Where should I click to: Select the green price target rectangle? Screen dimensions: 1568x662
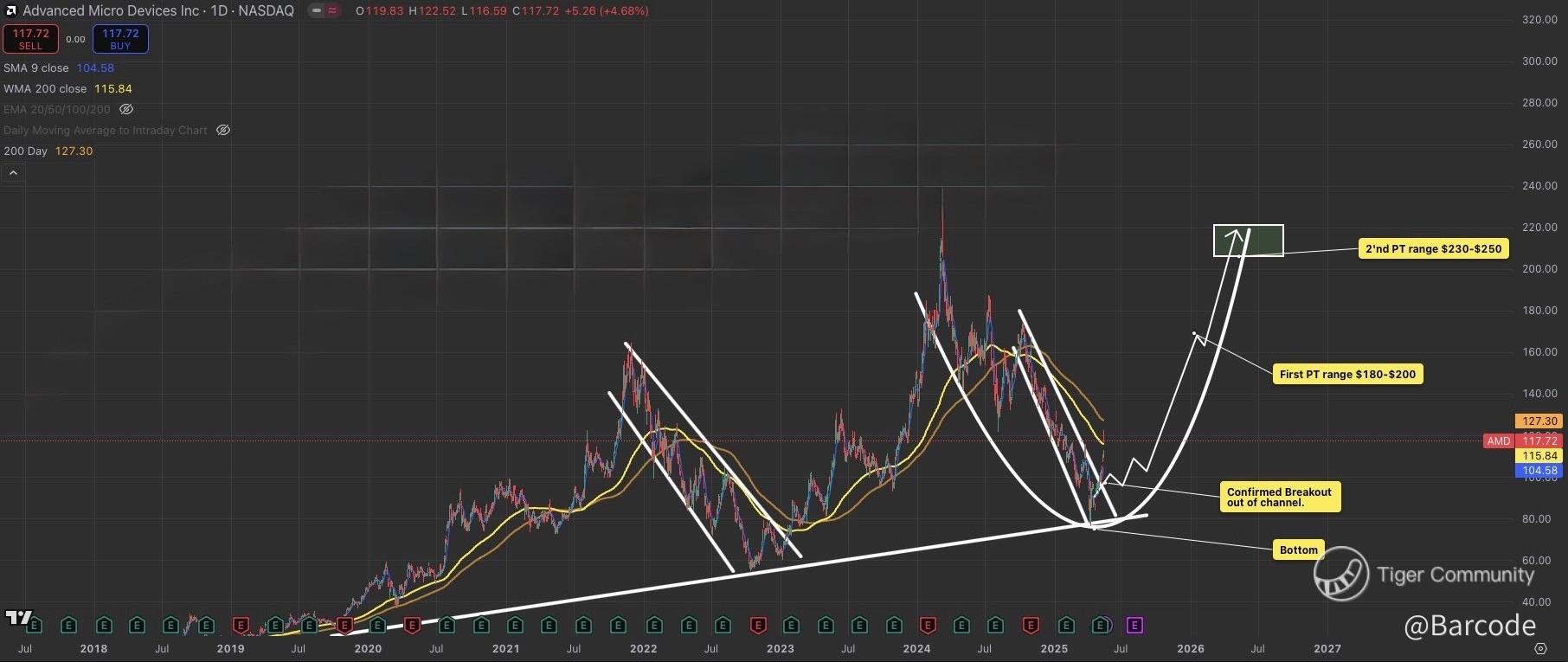(1248, 241)
